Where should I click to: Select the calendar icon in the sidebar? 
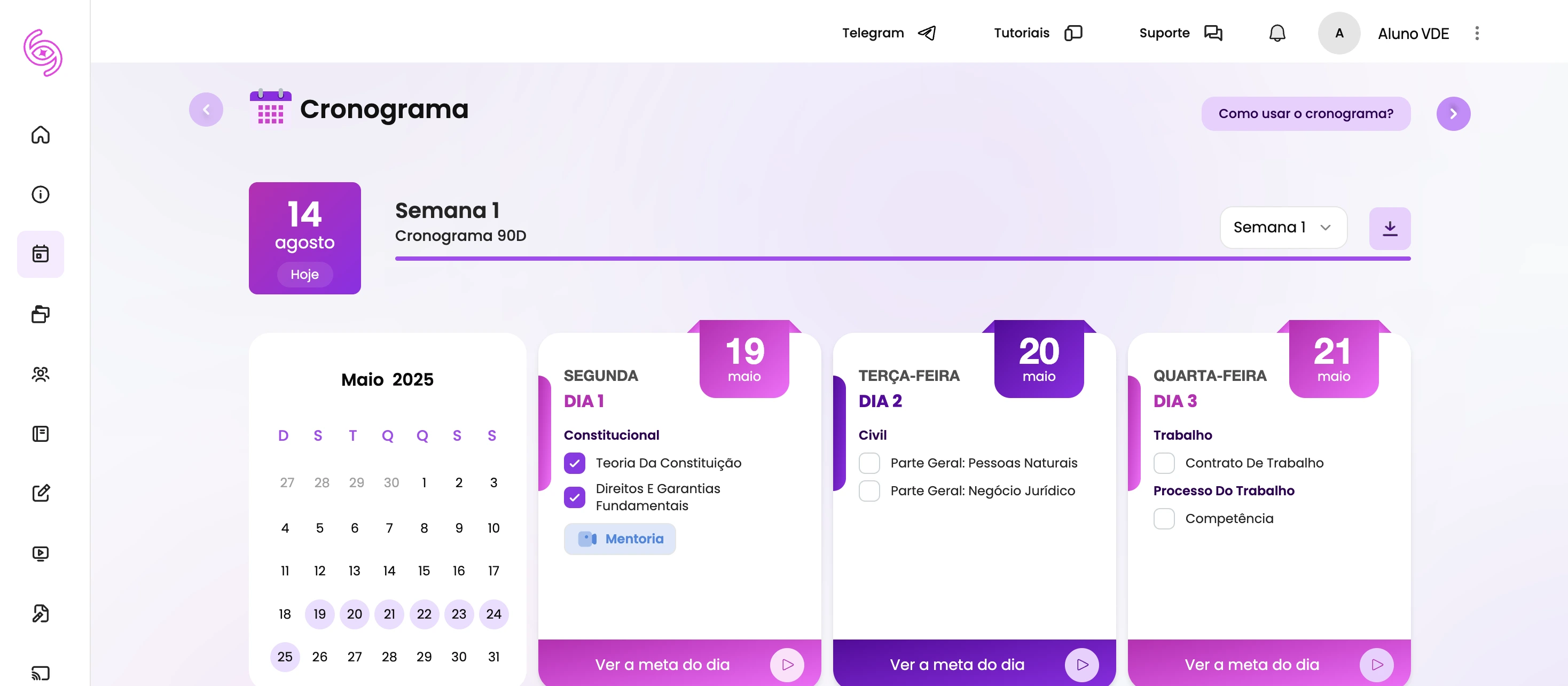(x=40, y=254)
